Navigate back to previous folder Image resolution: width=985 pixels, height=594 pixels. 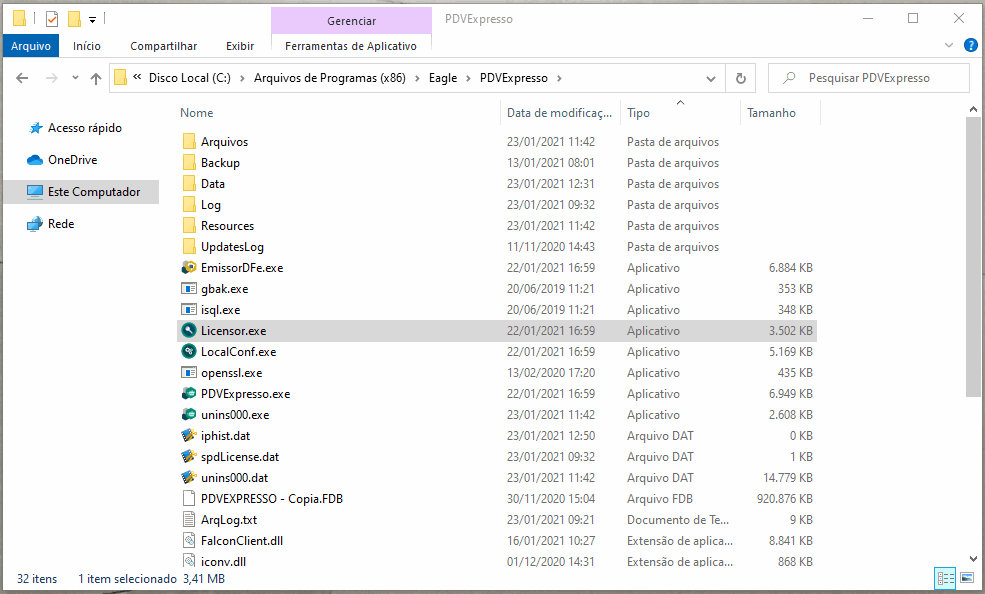pos(22,78)
